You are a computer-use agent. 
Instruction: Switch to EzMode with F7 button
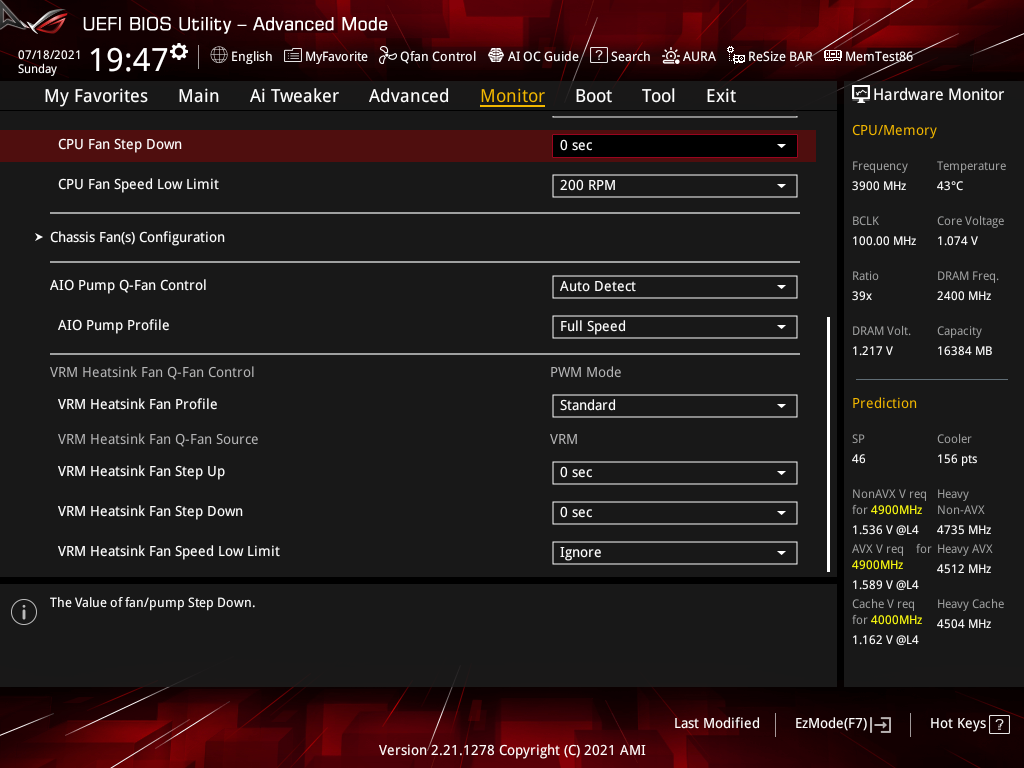(x=842, y=723)
